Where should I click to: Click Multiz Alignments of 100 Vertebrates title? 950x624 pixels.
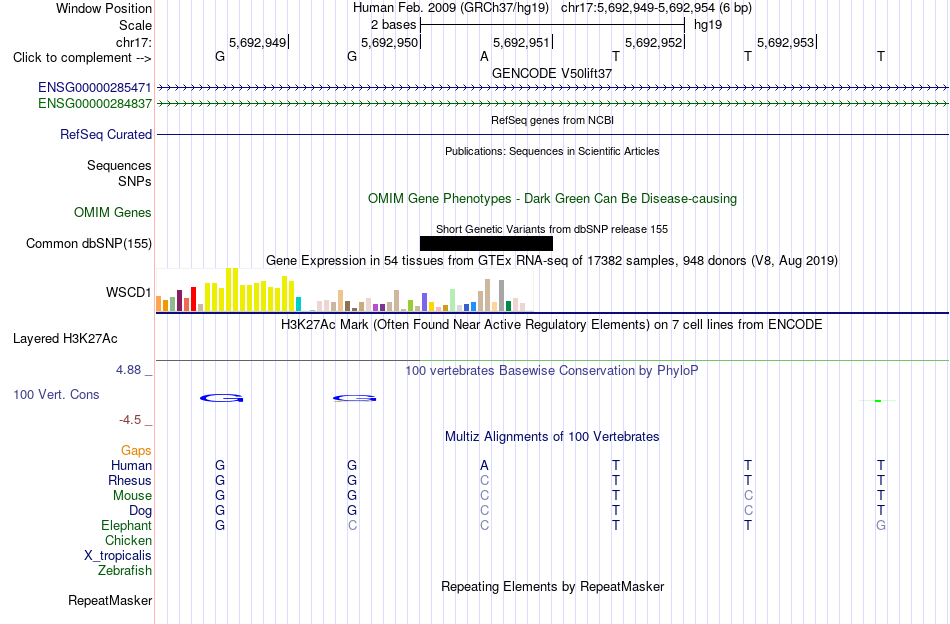(552, 437)
